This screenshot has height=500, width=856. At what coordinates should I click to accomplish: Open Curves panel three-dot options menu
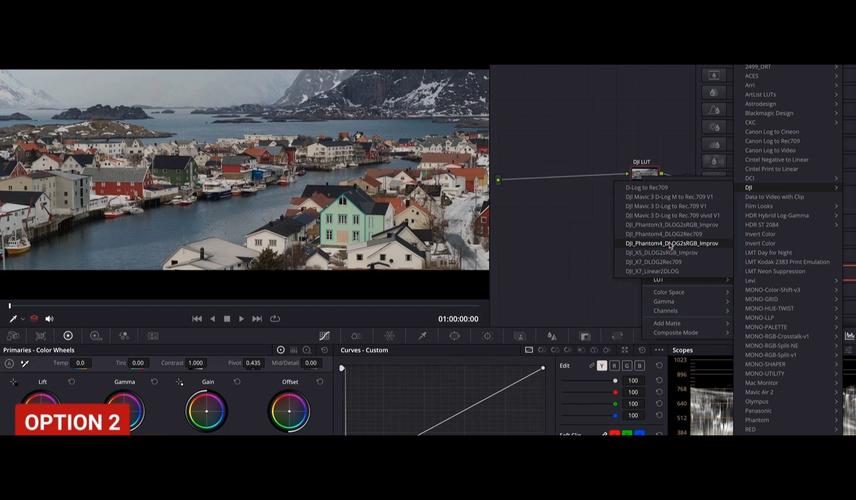[659, 350]
